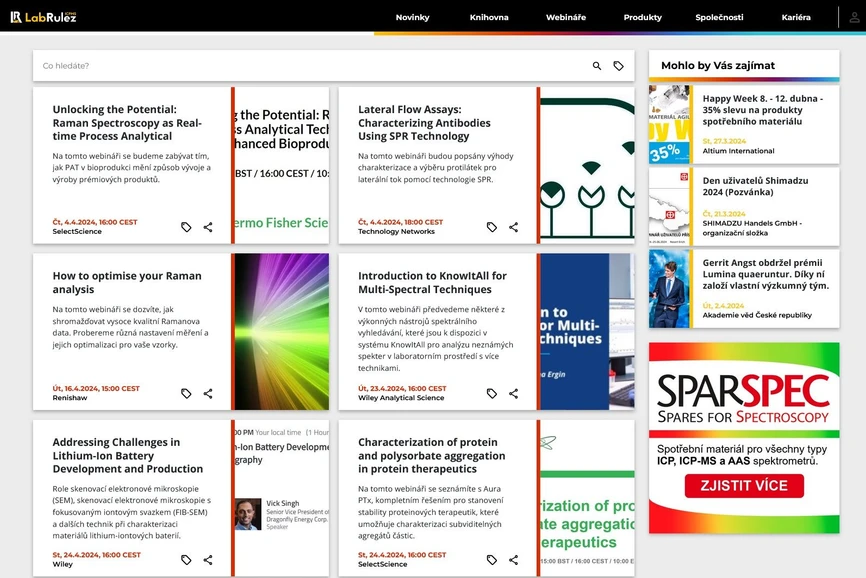This screenshot has height=578, width=866.
Task: Share the Introduction to KnowItAll webinar
Action: 514,394
